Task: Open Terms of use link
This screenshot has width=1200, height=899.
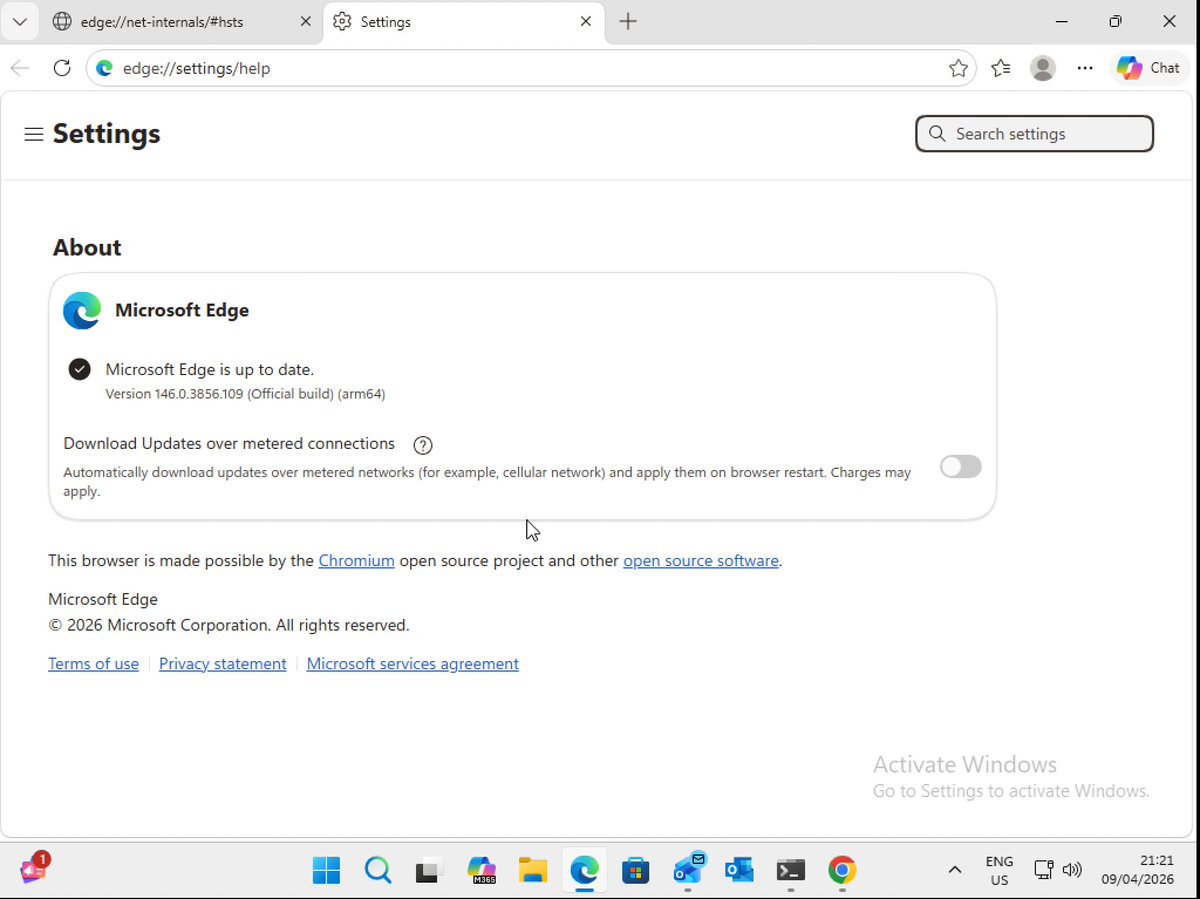Action: click(93, 664)
